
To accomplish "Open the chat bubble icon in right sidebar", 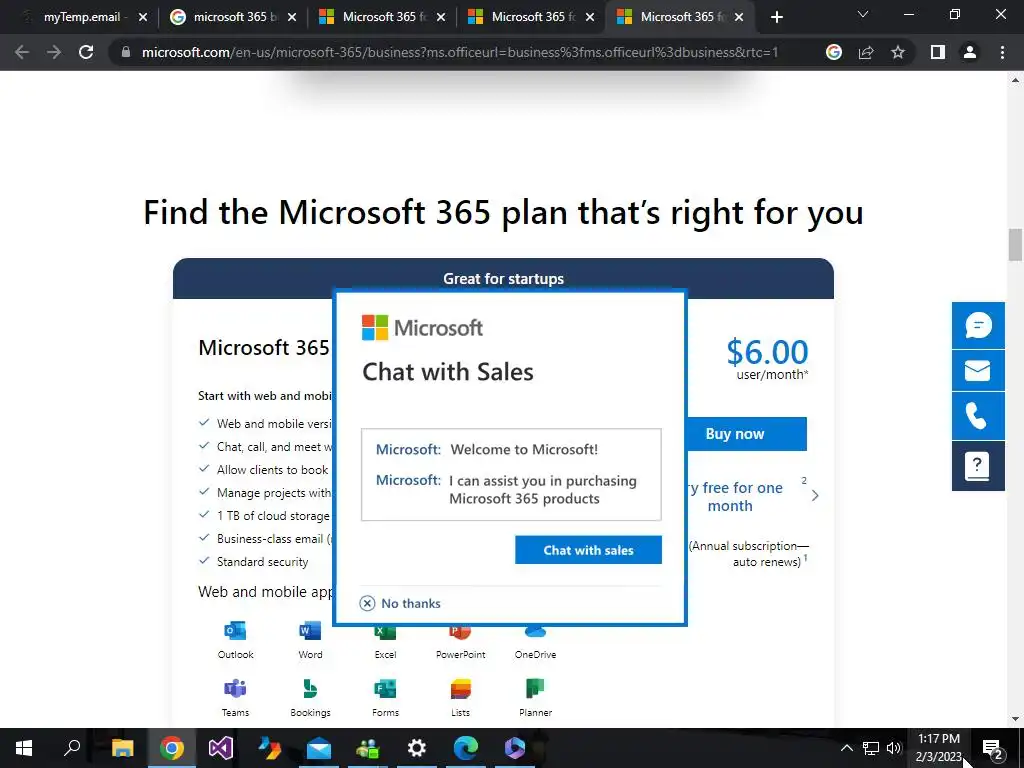I will coord(978,325).
